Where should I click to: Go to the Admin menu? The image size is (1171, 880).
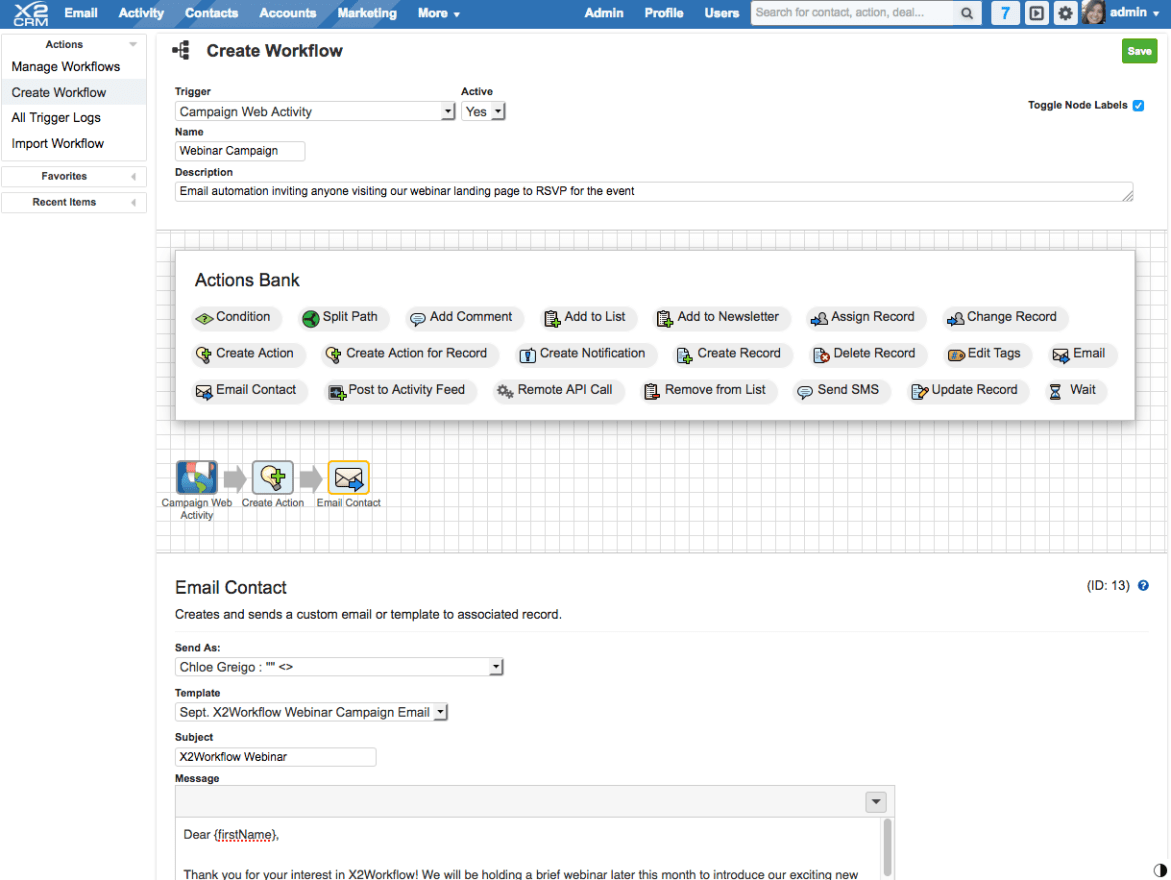click(x=603, y=13)
